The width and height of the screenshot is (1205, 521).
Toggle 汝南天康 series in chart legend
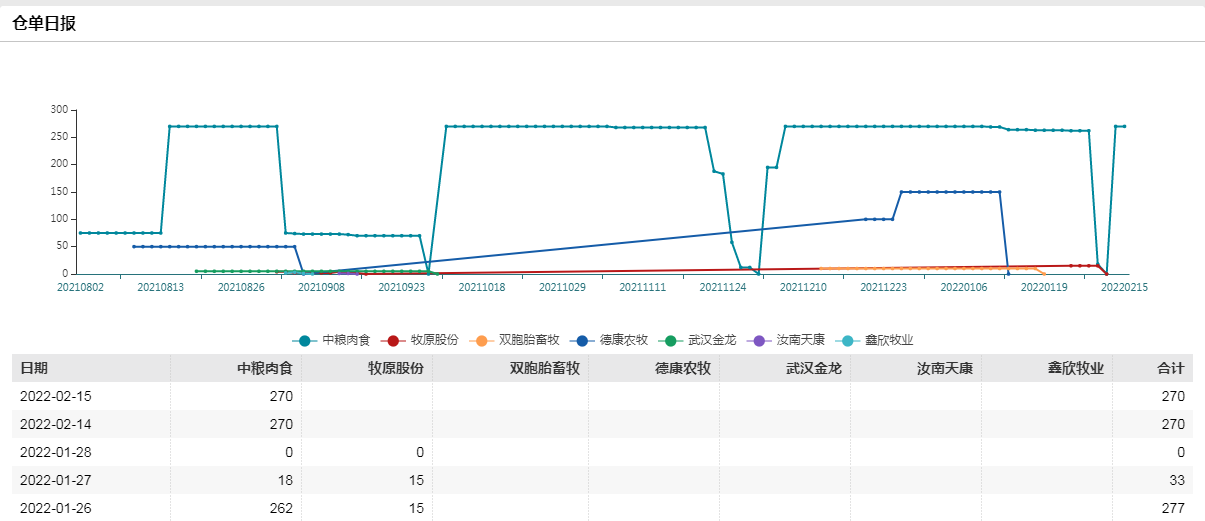coord(785,340)
